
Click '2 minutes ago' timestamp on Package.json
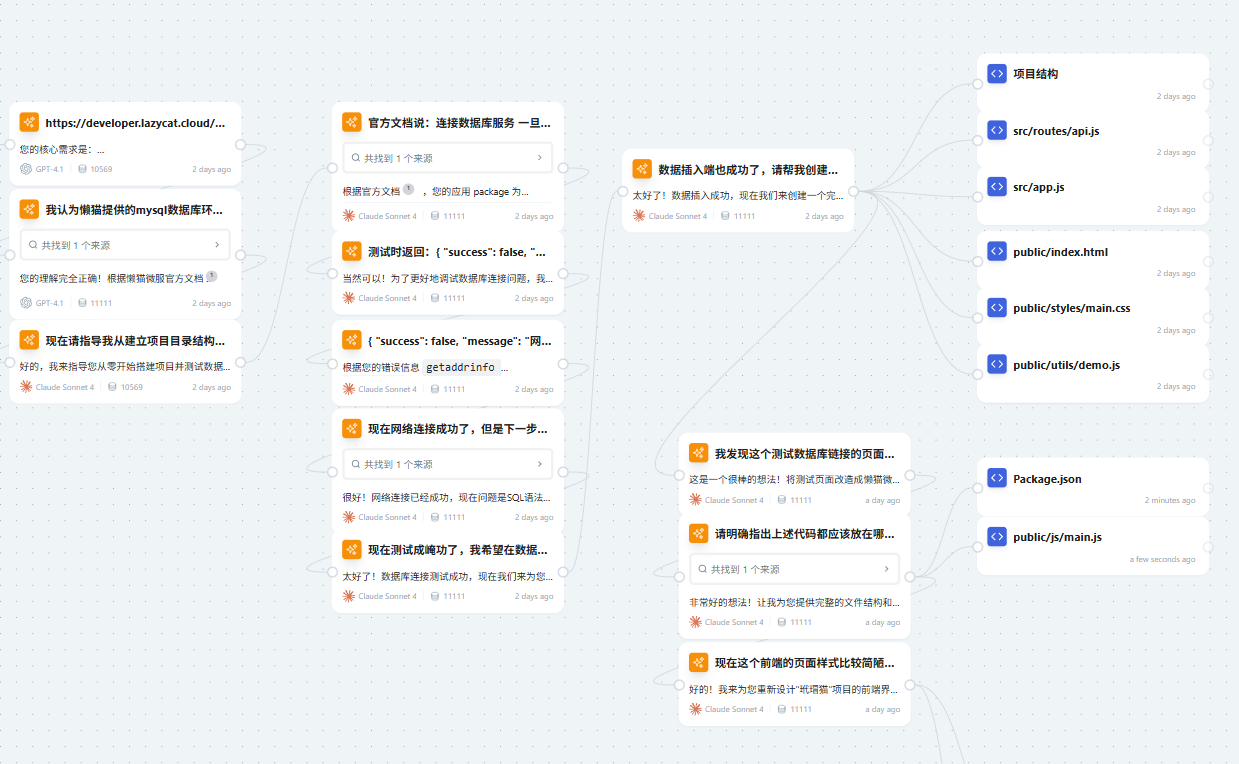(x=1170, y=500)
